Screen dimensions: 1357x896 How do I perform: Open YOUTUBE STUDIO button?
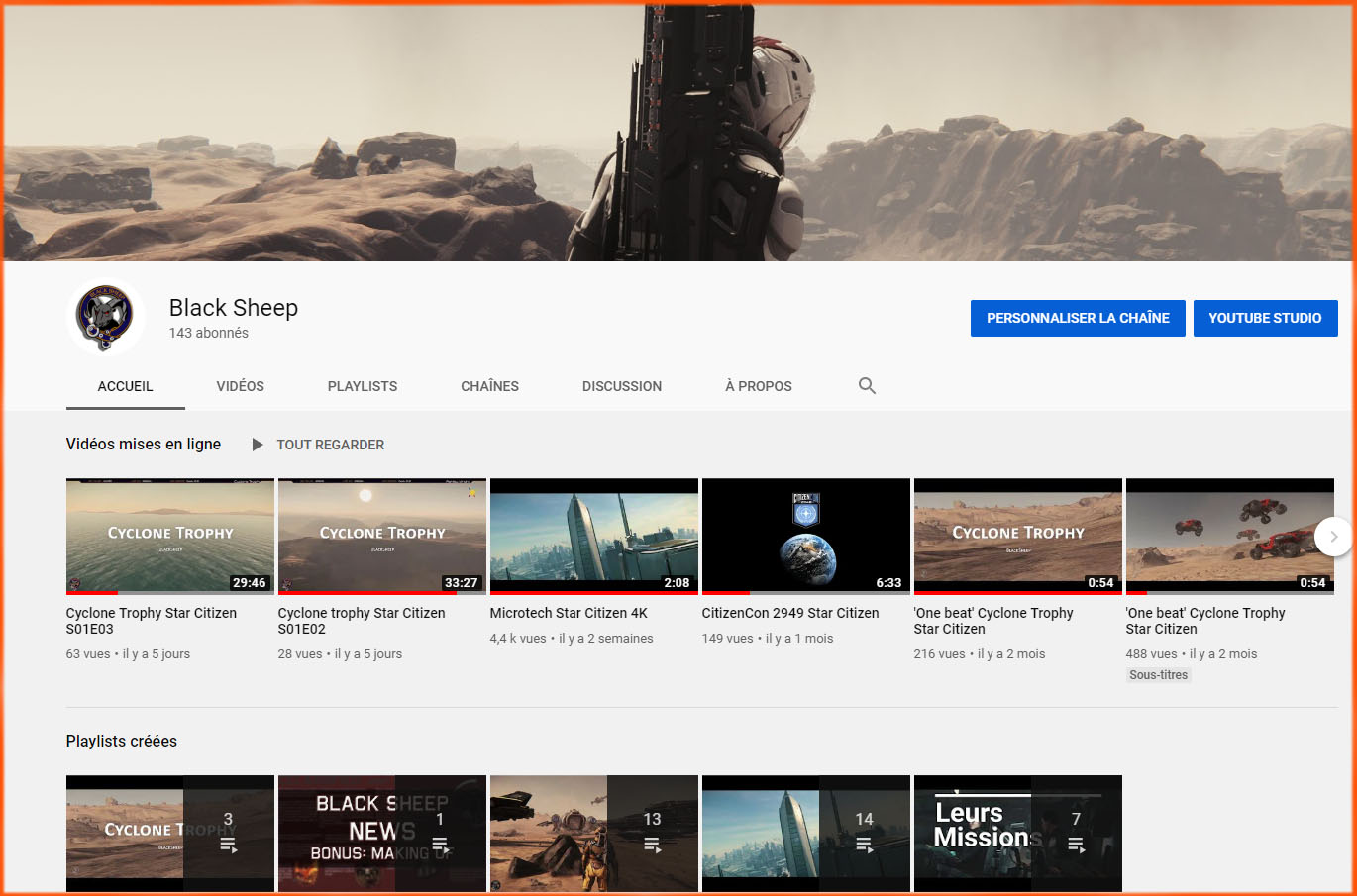(x=1265, y=318)
